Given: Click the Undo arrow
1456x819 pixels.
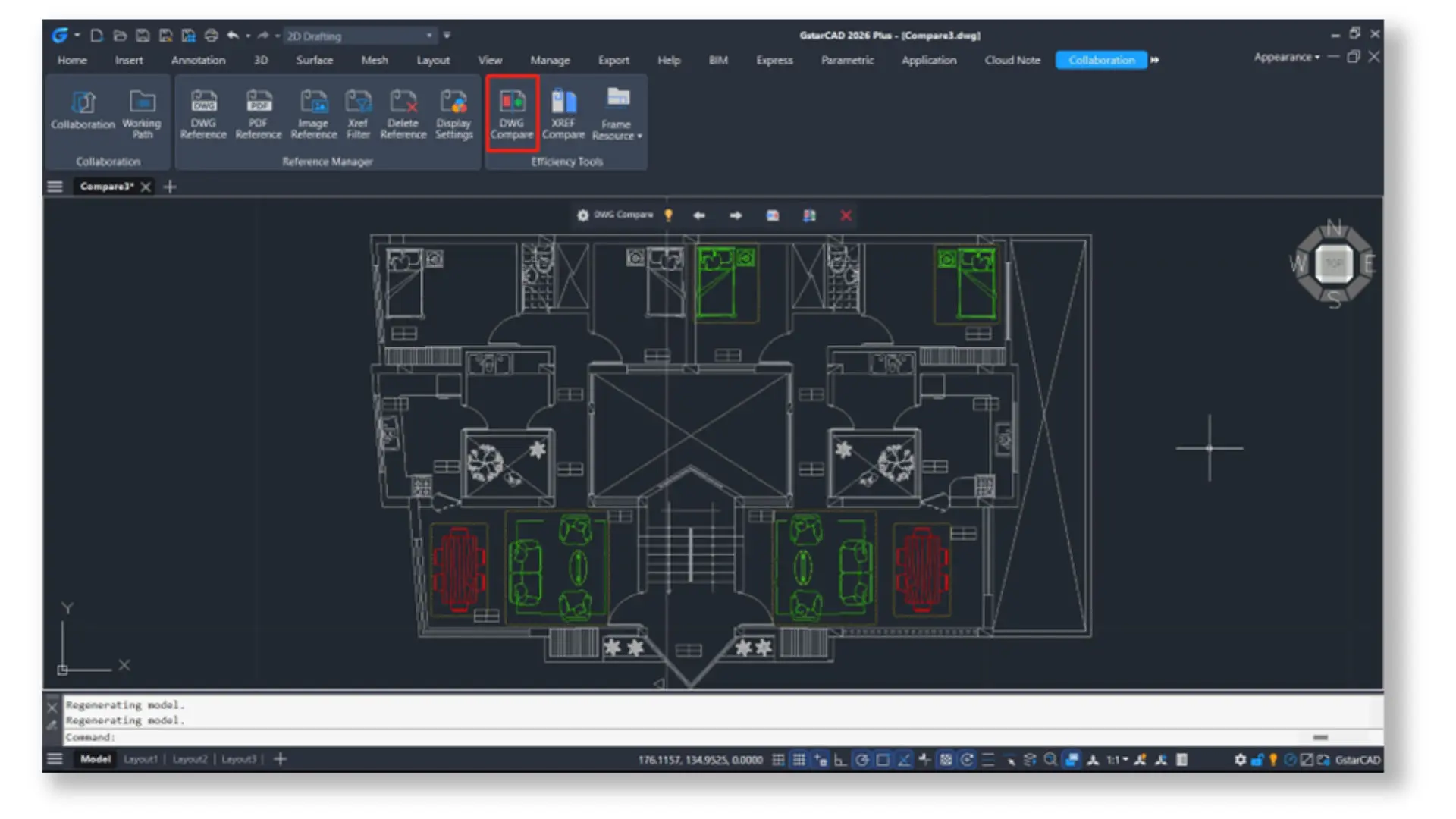Looking at the screenshot, I should (x=233, y=36).
